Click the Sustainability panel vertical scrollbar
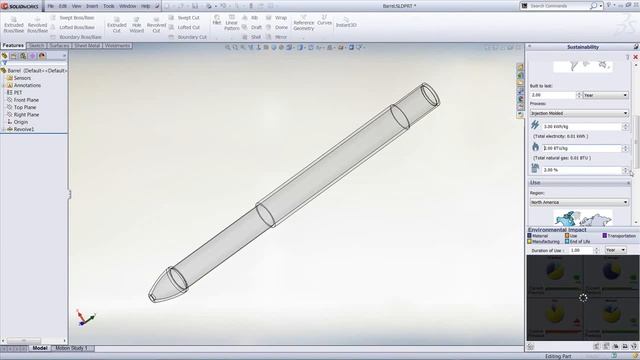This screenshot has width=640, height=360. pos(636,143)
